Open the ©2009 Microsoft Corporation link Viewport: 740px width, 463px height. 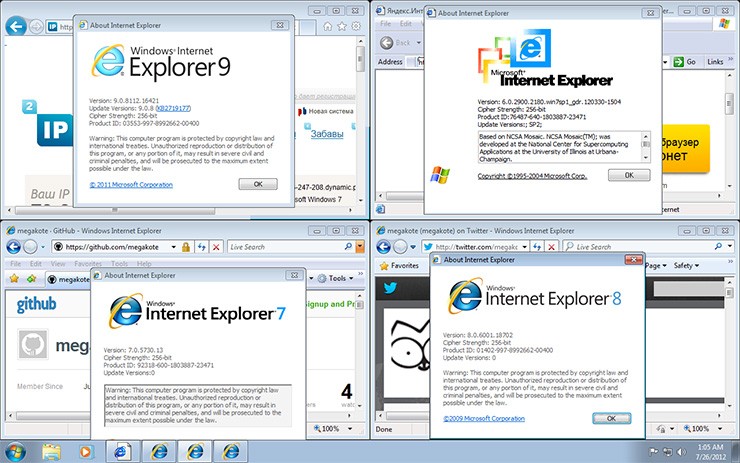point(484,418)
